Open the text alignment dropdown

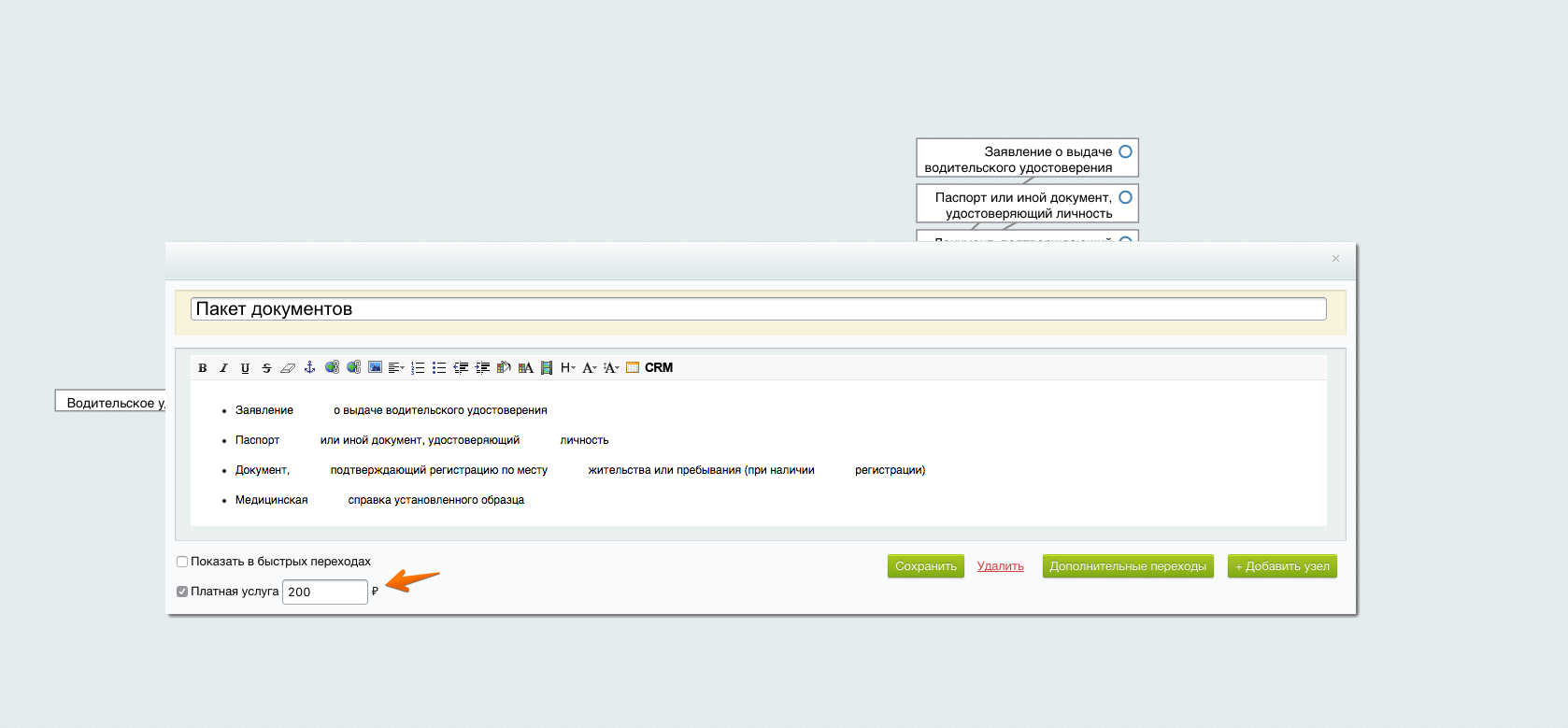pyautogui.click(x=396, y=368)
